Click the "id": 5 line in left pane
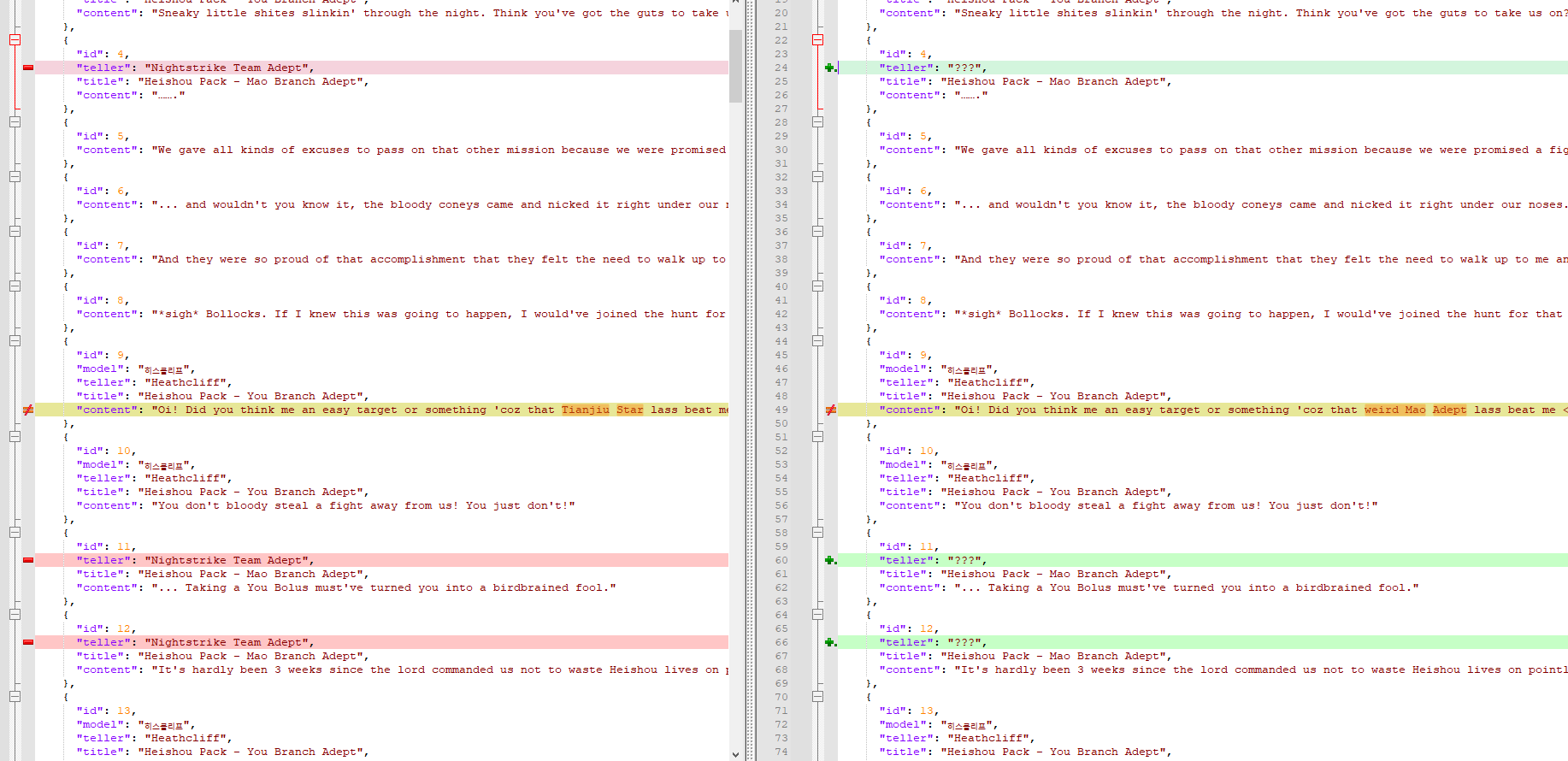This screenshot has width=1568, height=761. [103, 136]
